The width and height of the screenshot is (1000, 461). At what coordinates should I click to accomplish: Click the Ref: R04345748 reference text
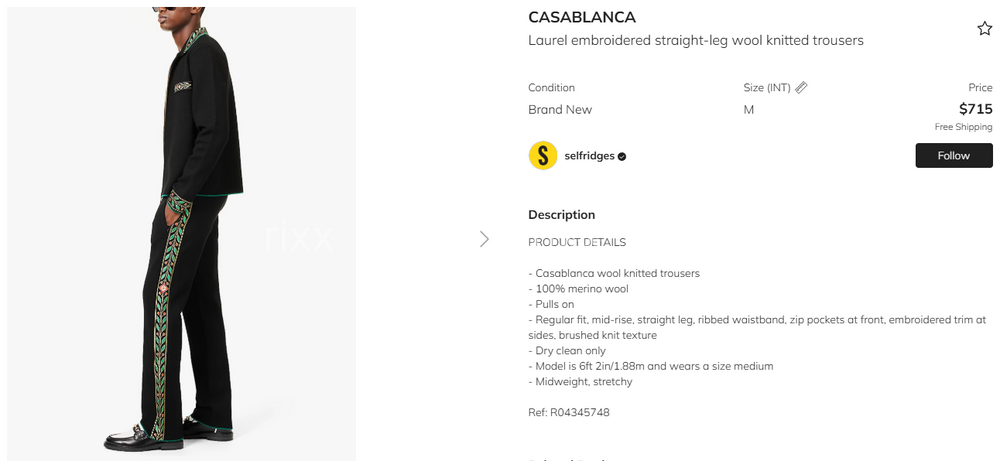tap(568, 412)
